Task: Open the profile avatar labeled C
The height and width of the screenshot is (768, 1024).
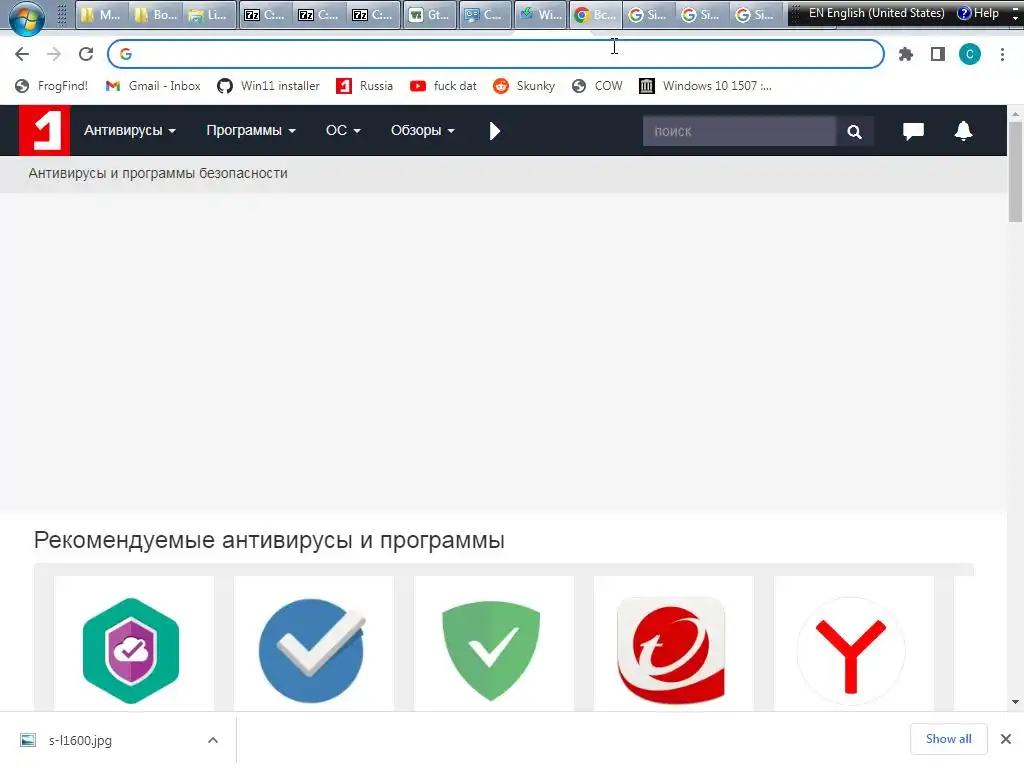Action: coord(970,54)
